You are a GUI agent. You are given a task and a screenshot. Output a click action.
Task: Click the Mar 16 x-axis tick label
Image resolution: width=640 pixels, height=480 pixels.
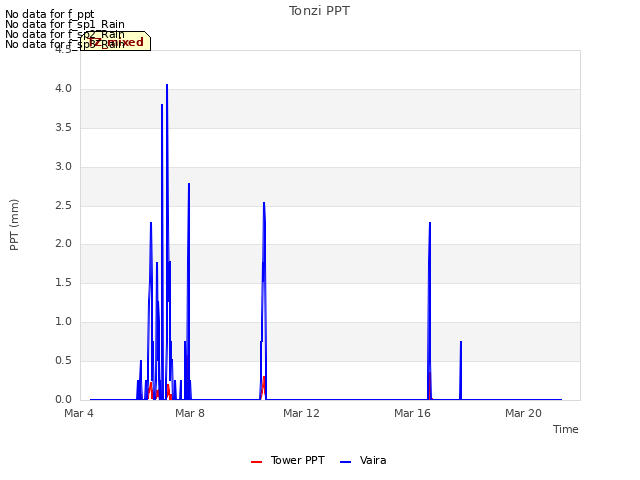pyautogui.click(x=412, y=413)
